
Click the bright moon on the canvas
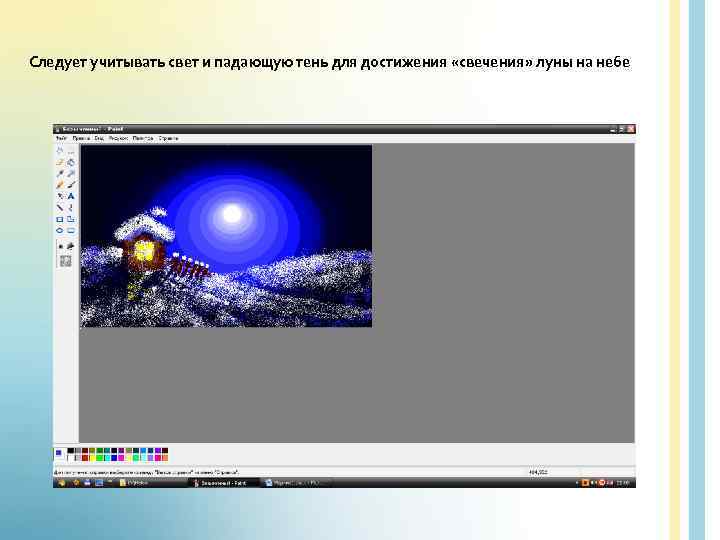232,214
